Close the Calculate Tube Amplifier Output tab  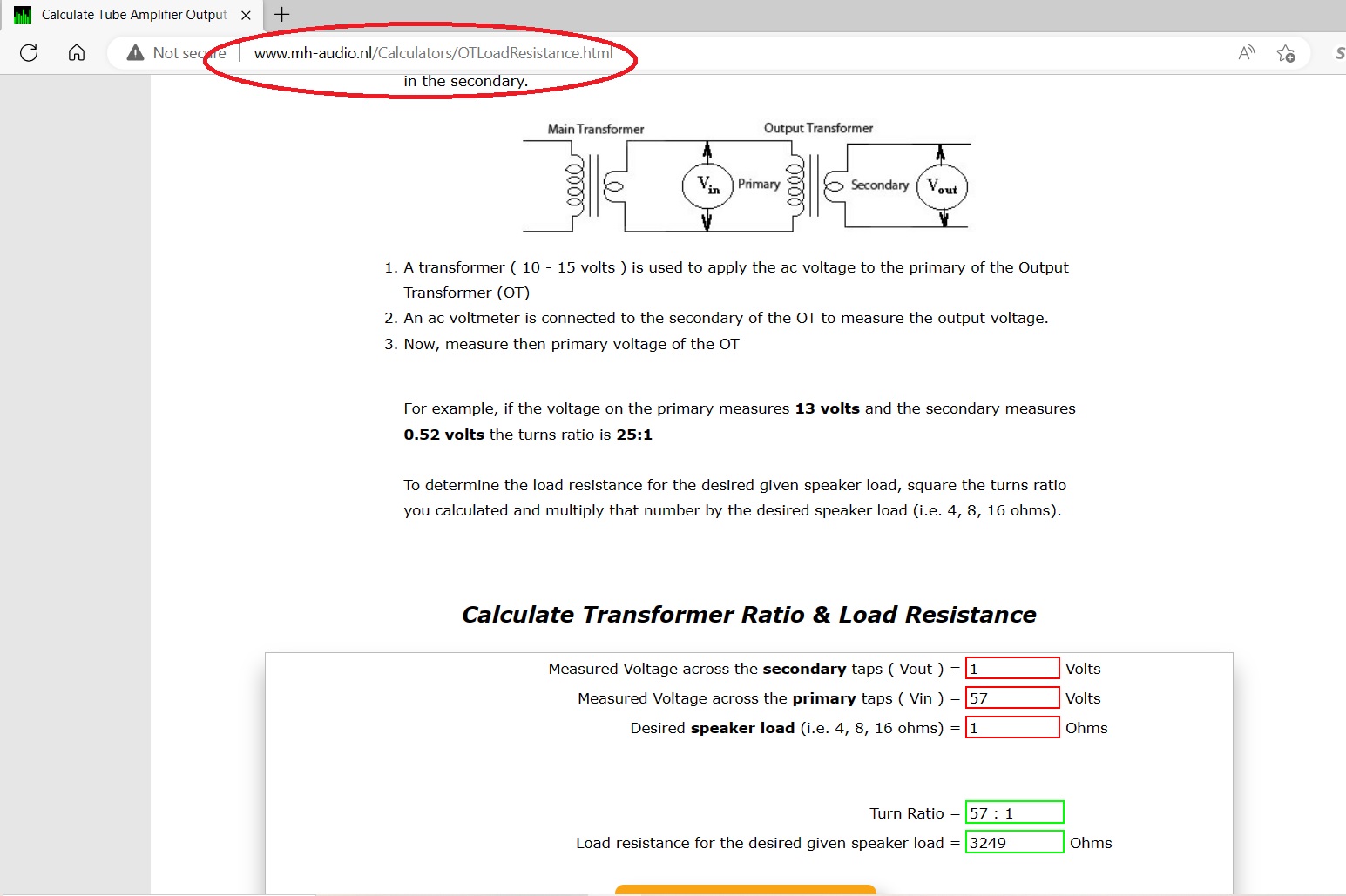pos(246,15)
